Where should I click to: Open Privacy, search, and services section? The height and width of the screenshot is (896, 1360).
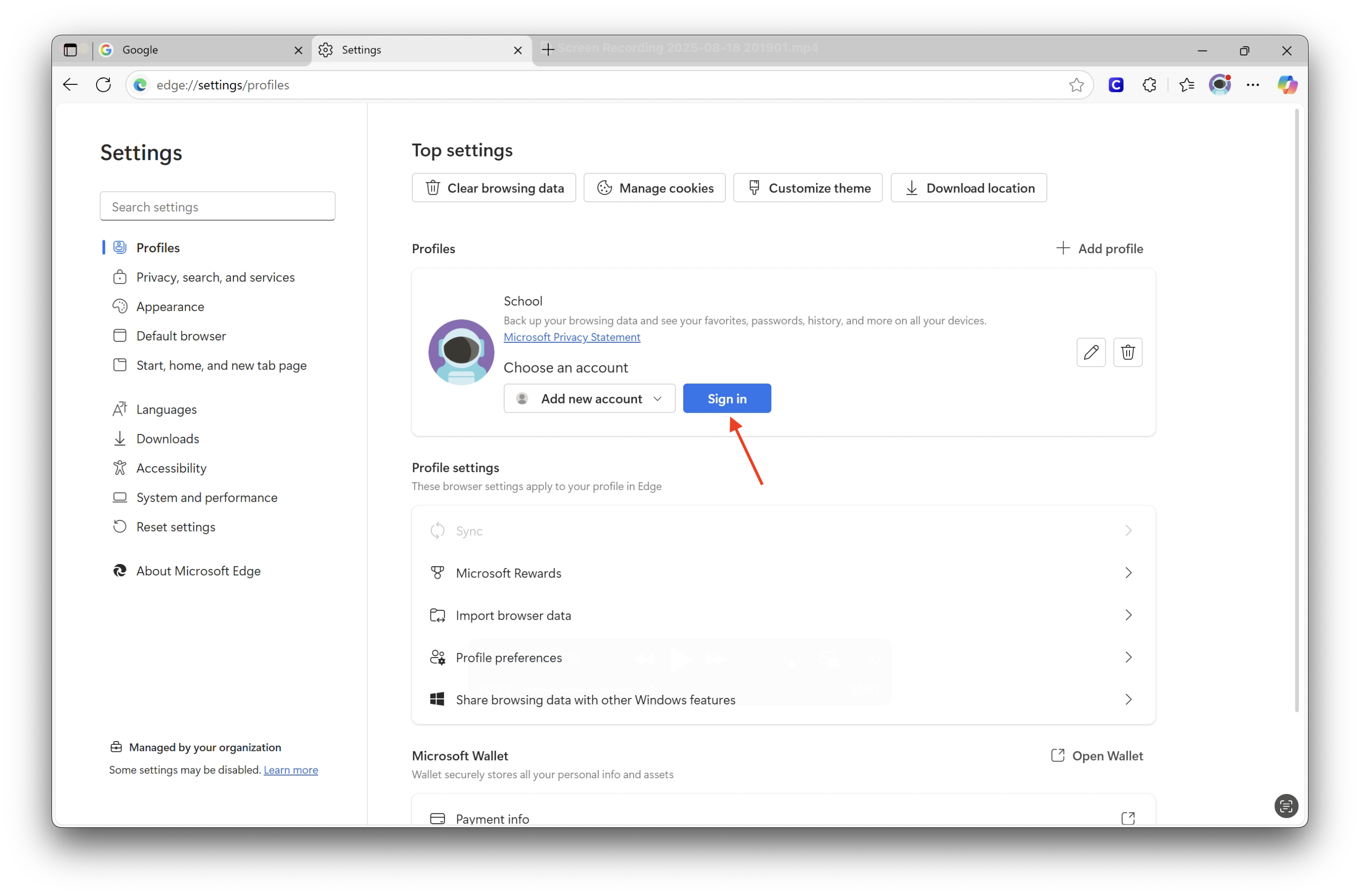[x=215, y=277]
